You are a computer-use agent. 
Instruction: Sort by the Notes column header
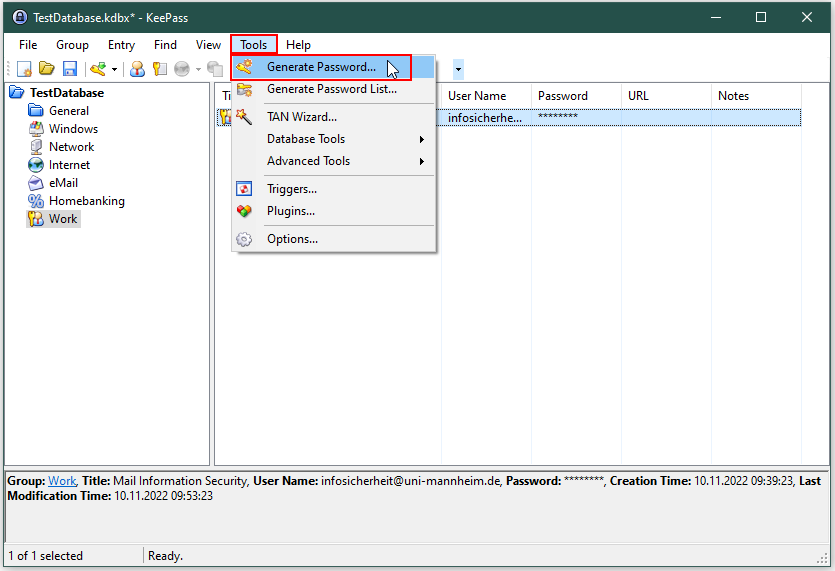point(756,96)
